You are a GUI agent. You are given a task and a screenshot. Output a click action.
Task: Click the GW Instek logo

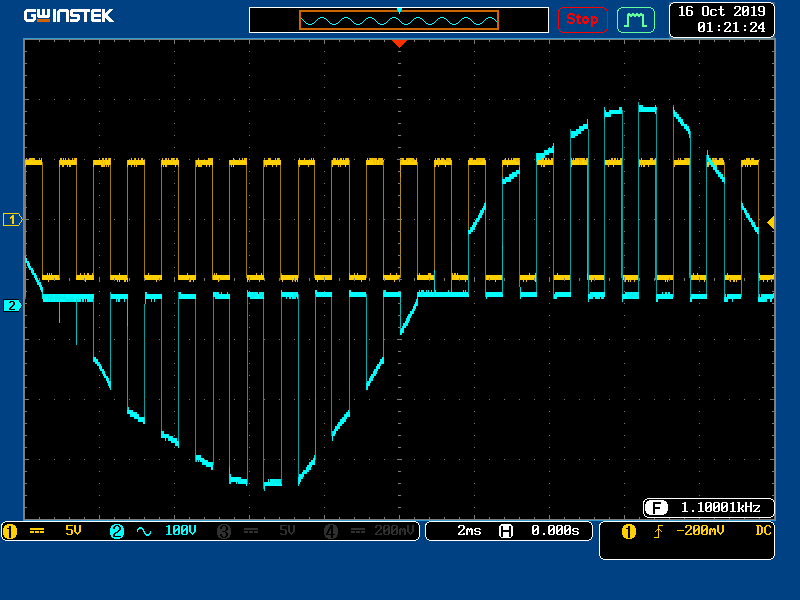69,16
